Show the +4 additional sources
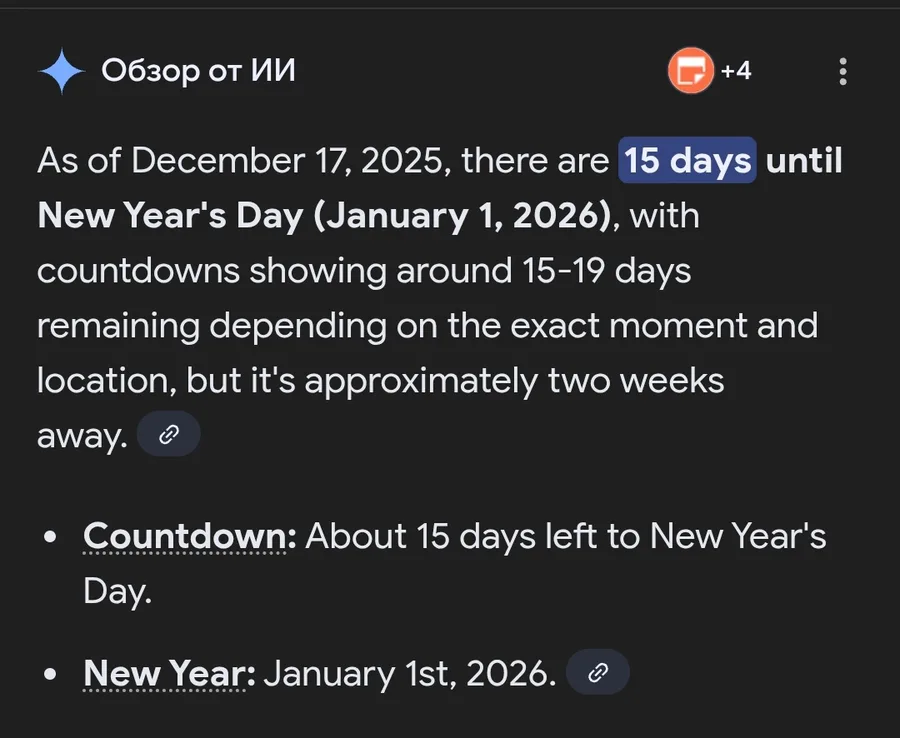This screenshot has height=738, width=900. 736,71
